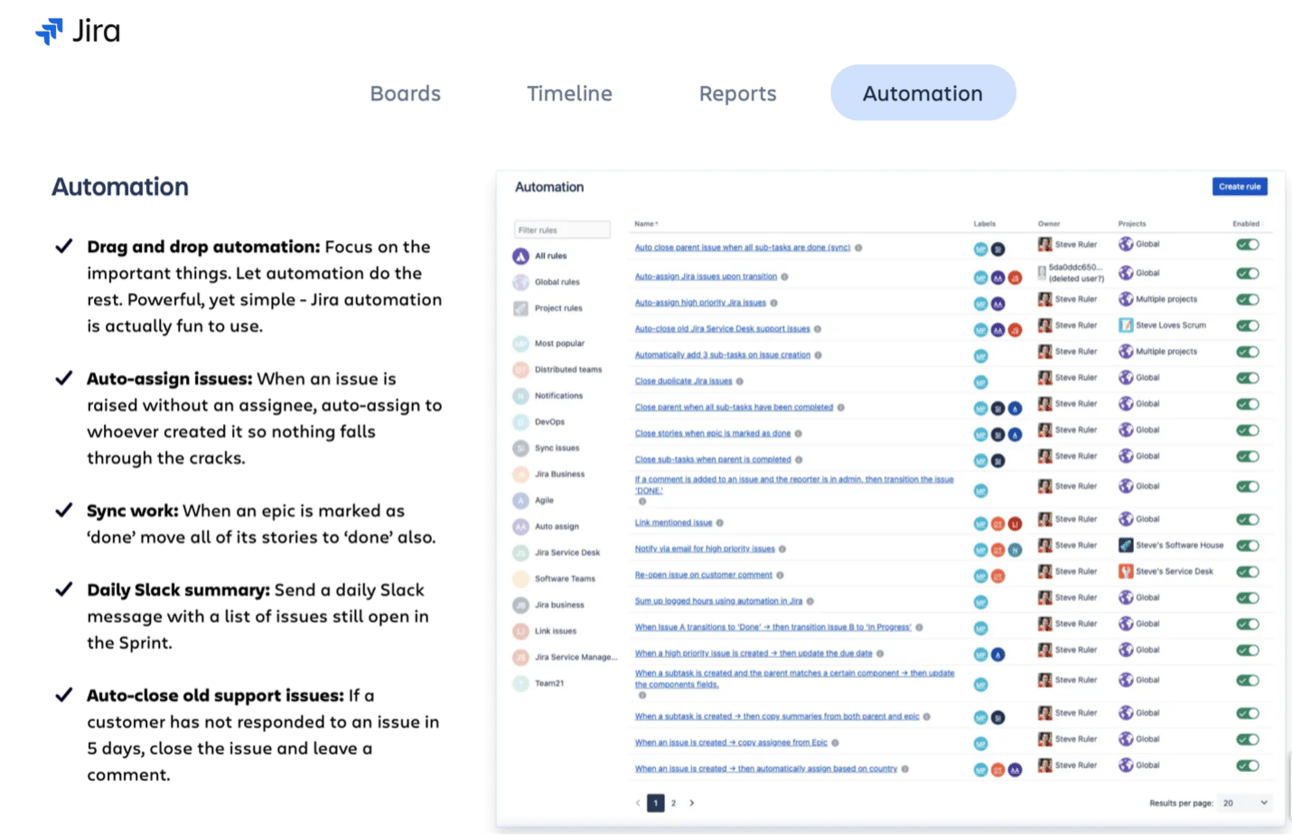This screenshot has width=1292, height=836.
Task: Switch to the Reports tab
Action: tap(738, 93)
